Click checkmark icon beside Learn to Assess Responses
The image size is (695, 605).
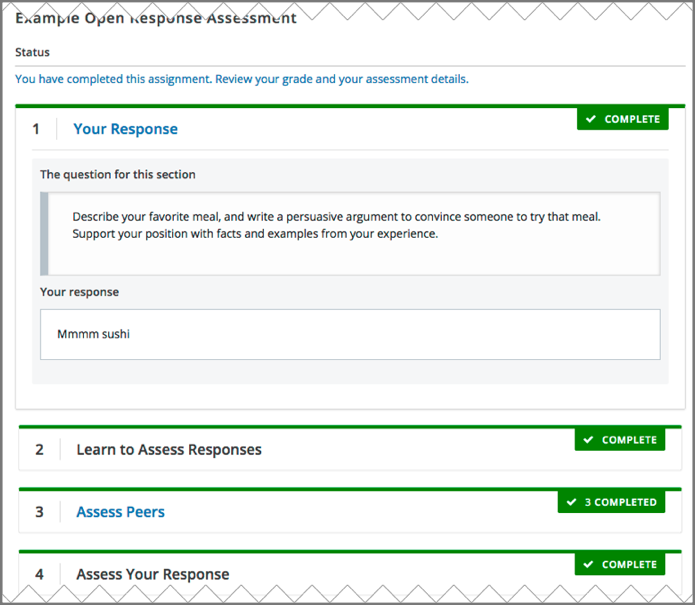coord(588,440)
